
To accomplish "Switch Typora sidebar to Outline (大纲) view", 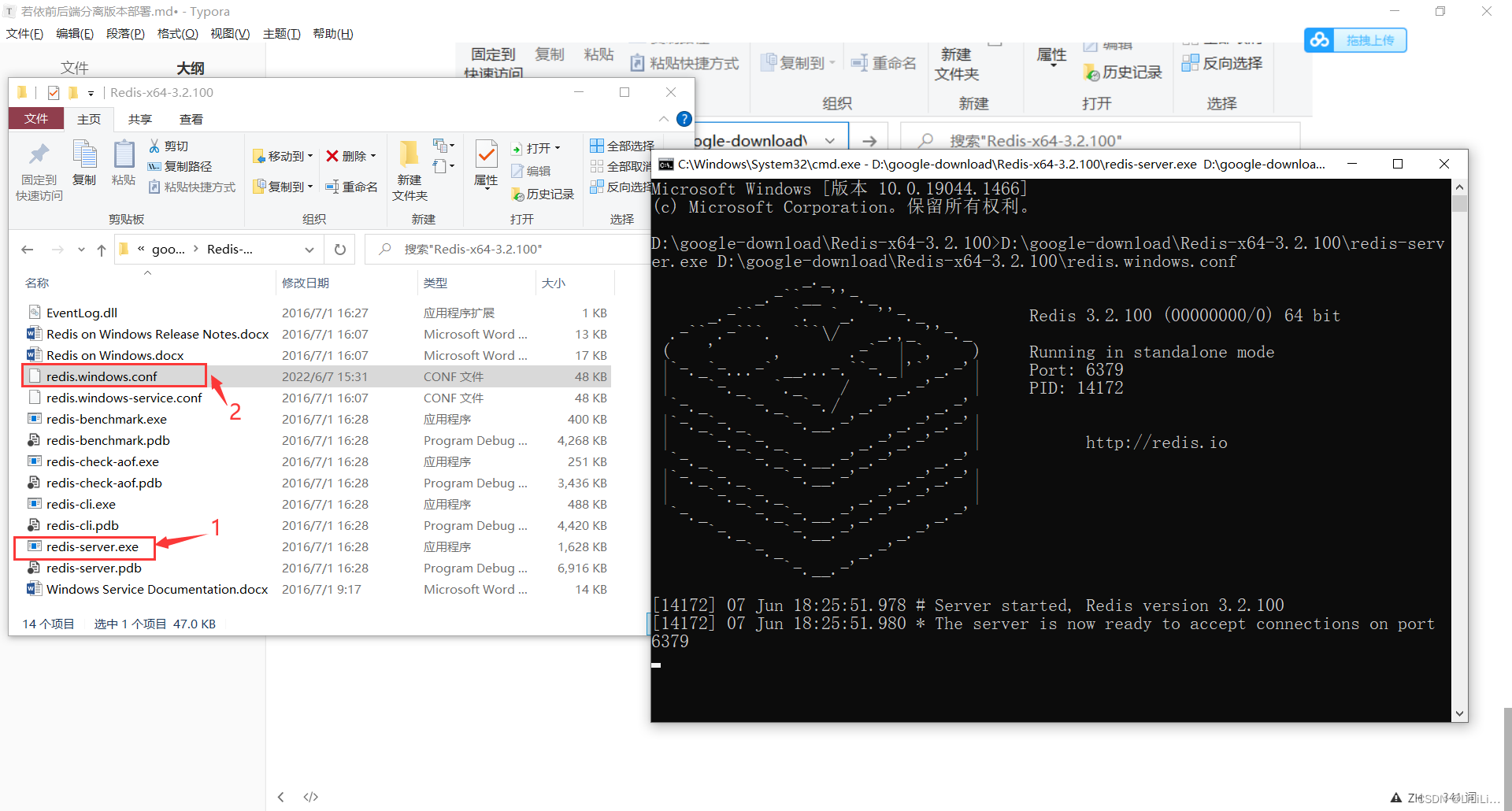I will tap(191, 69).
